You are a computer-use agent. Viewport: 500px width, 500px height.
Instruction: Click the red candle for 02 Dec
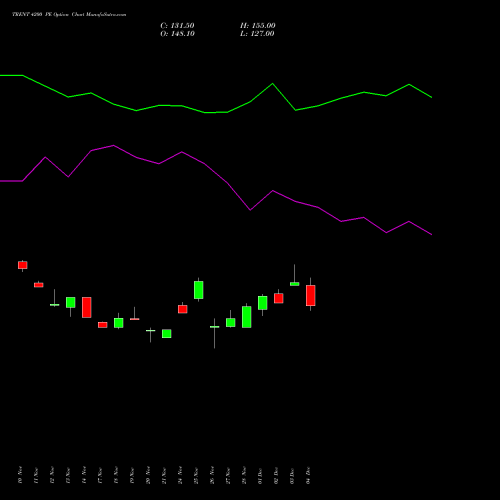click(279, 298)
